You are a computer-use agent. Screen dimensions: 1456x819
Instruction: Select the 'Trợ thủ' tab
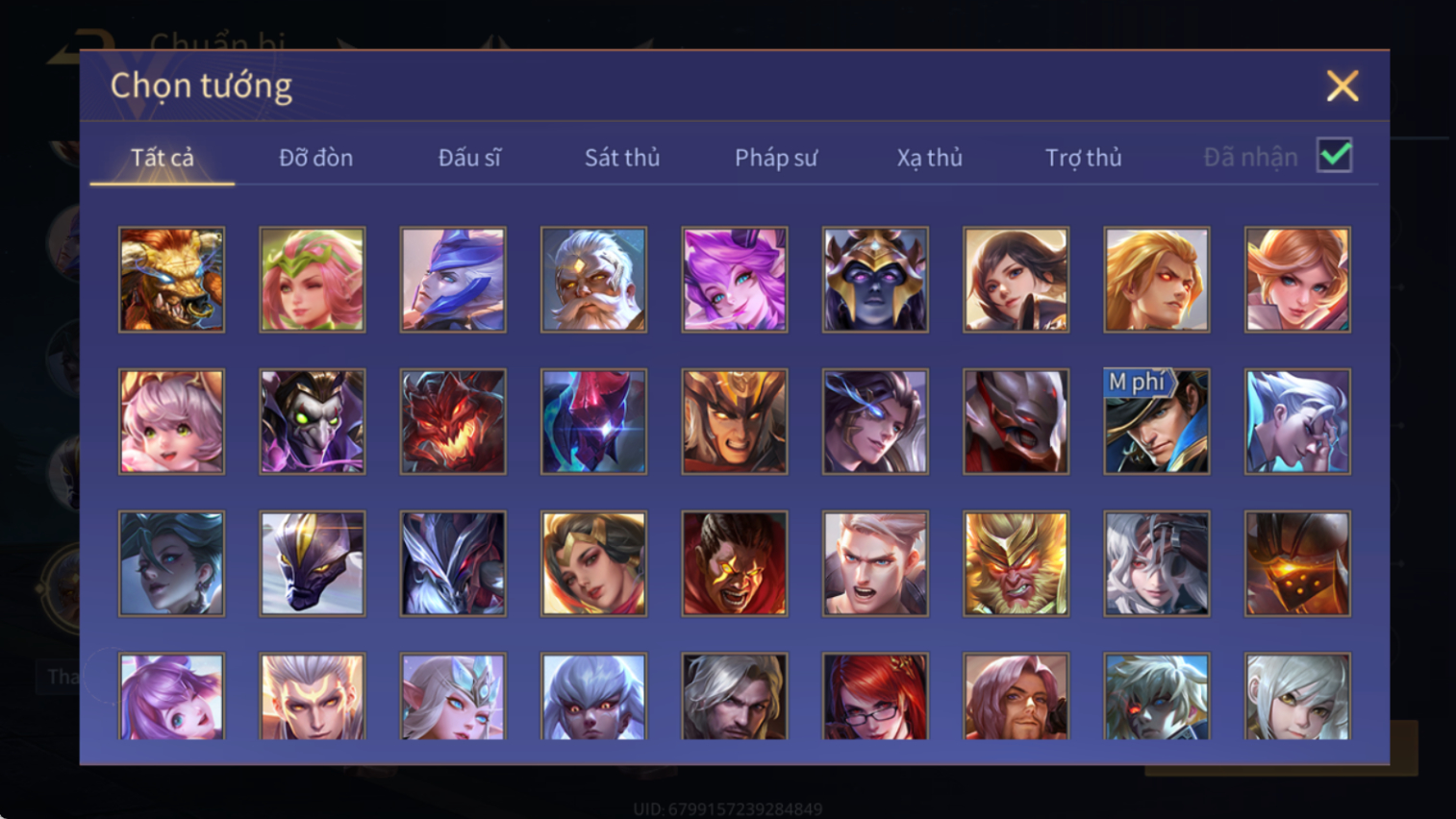coord(1083,158)
